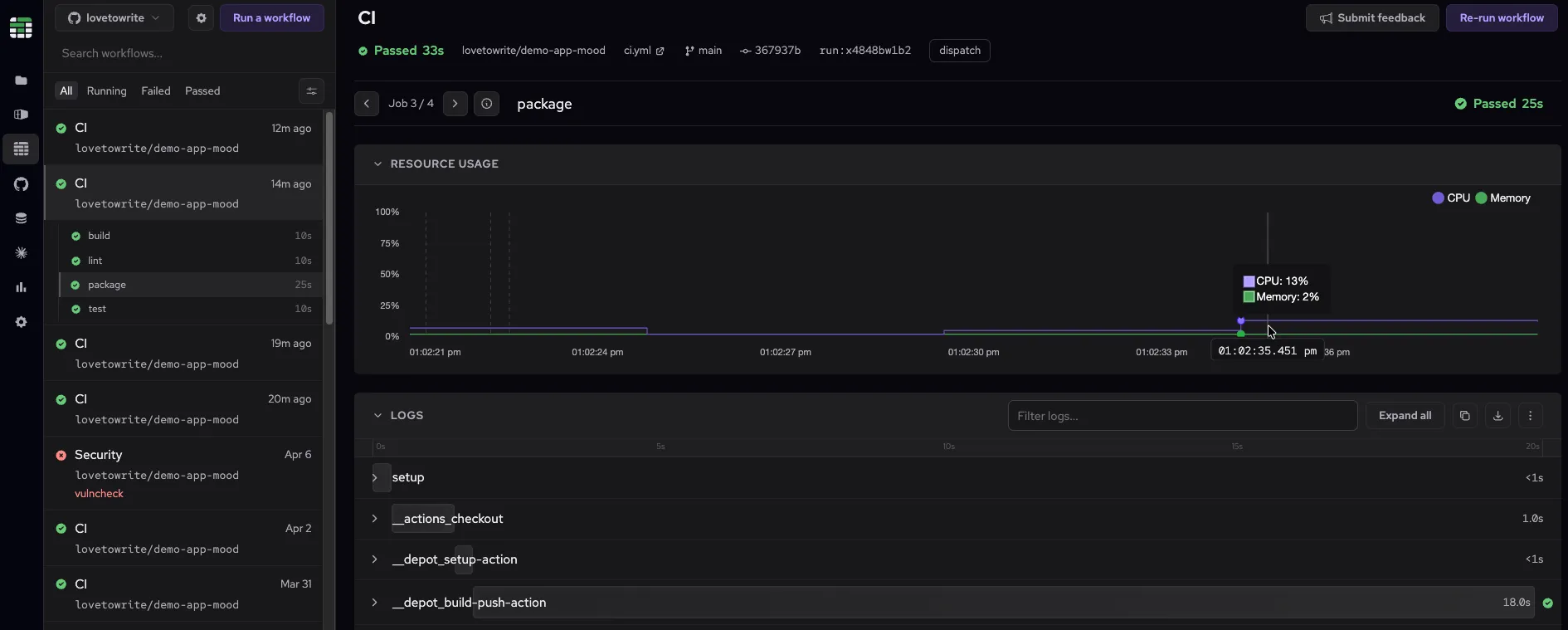Image resolution: width=1568 pixels, height=630 pixels.
Task: Select the All filter tab
Action: click(66, 91)
